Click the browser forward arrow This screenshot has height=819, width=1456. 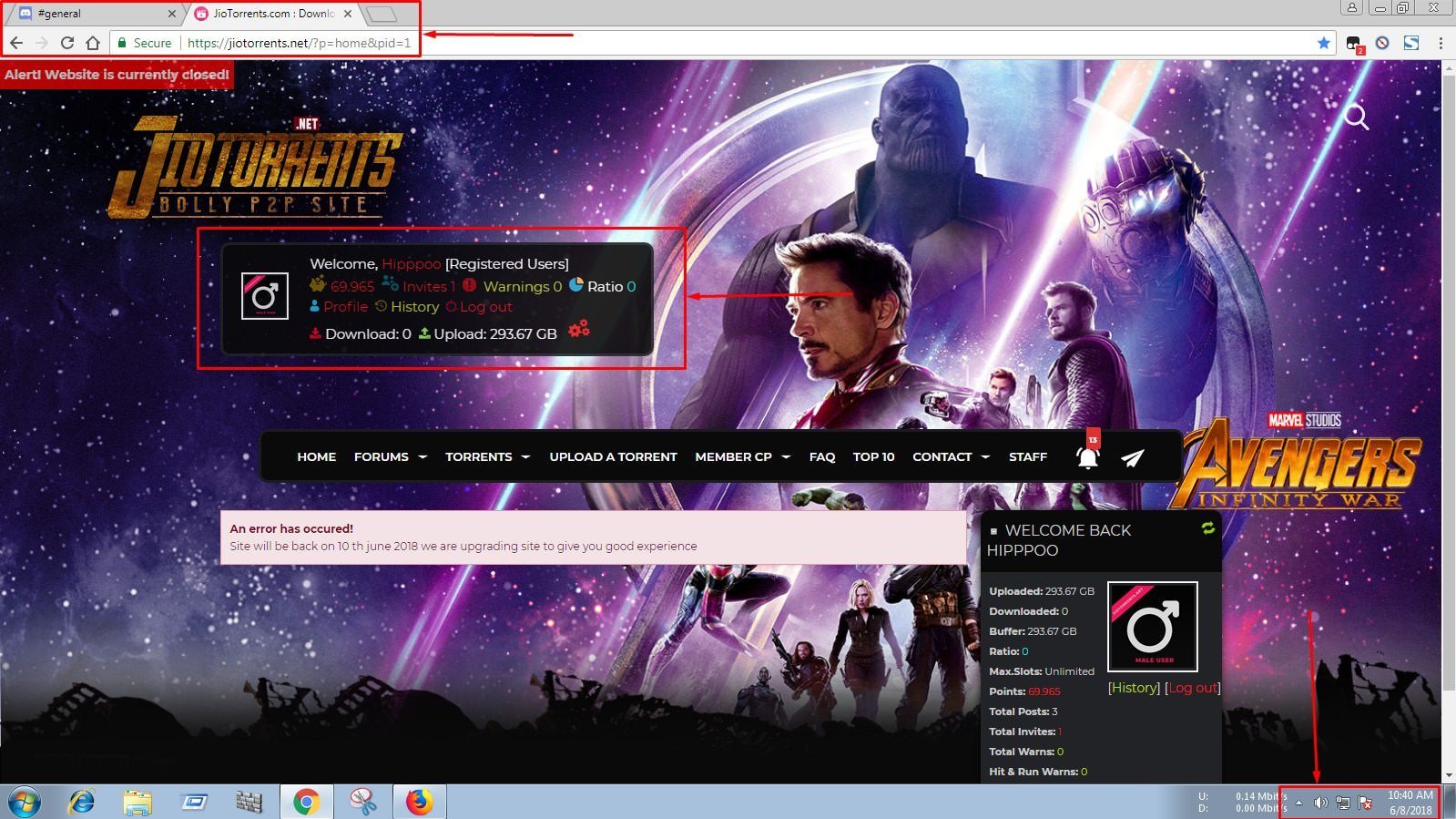(42, 43)
